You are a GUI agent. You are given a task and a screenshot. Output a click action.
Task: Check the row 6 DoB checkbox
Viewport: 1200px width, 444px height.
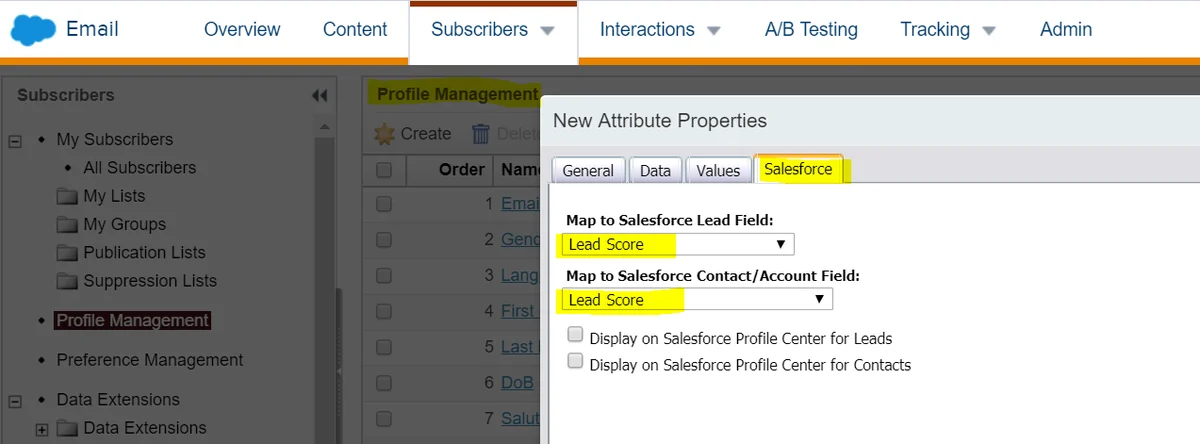pyautogui.click(x=384, y=383)
